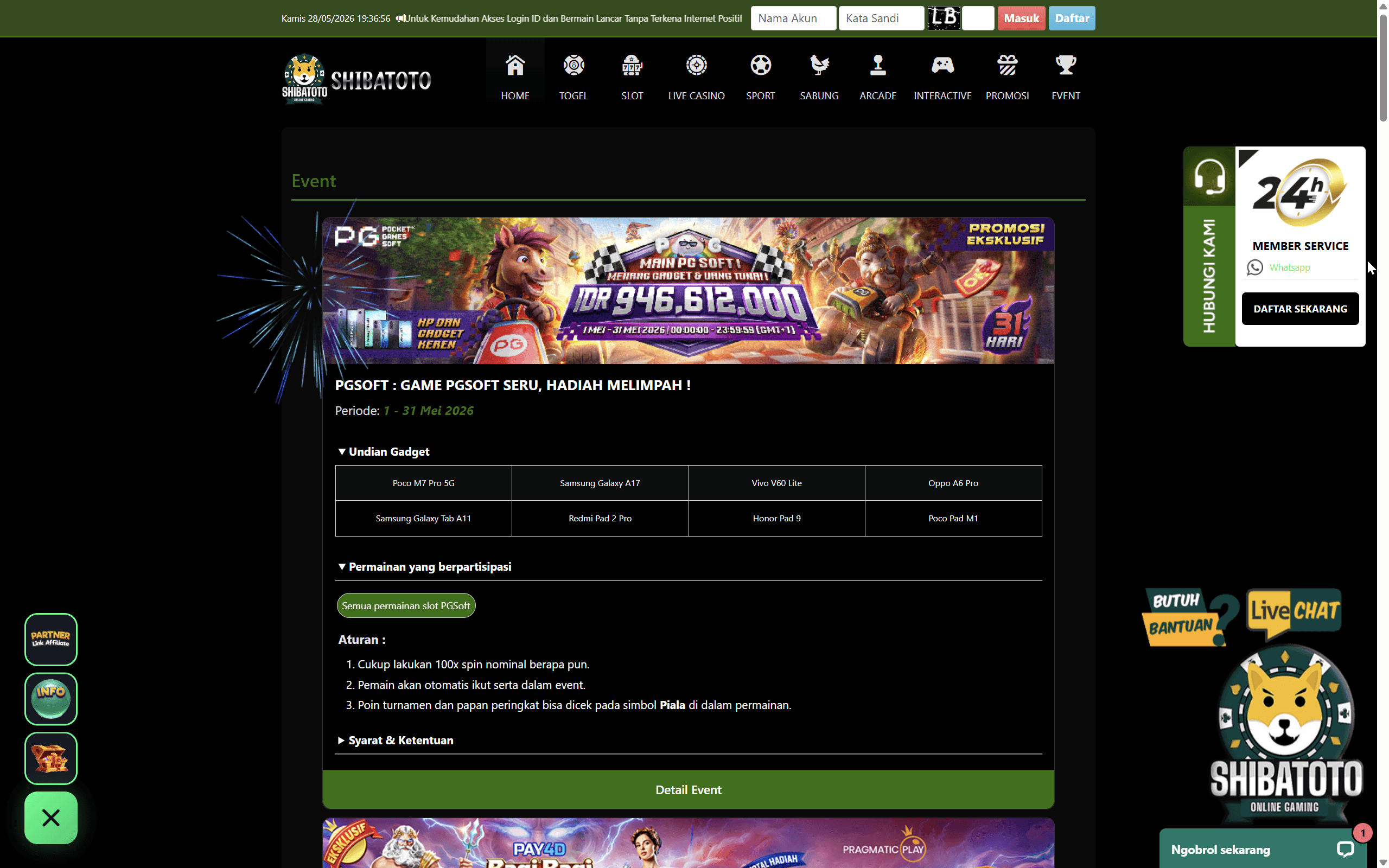Expand the Syarat & Ketentuan section

point(396,740)
